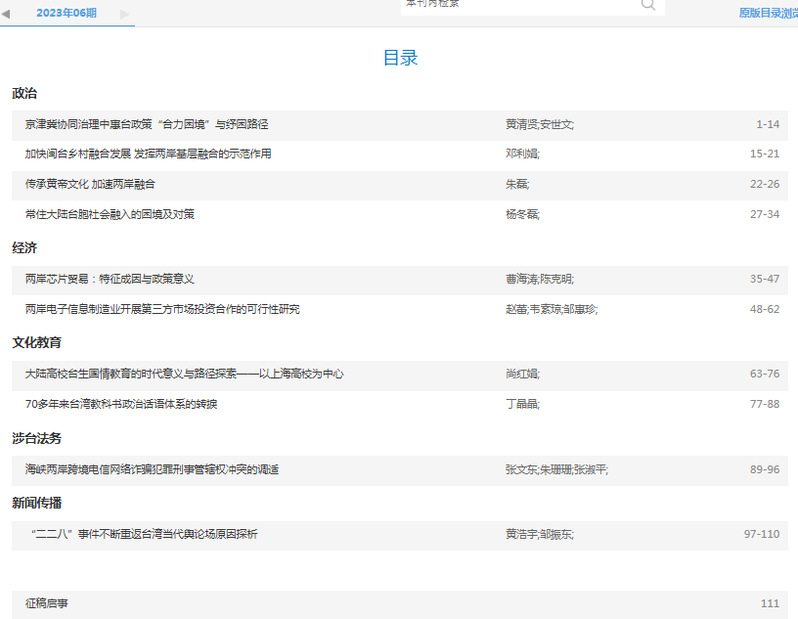Open article 京津冀协同治理中事台政策
The width and height of the screenshot is (798, 619).
147,124
